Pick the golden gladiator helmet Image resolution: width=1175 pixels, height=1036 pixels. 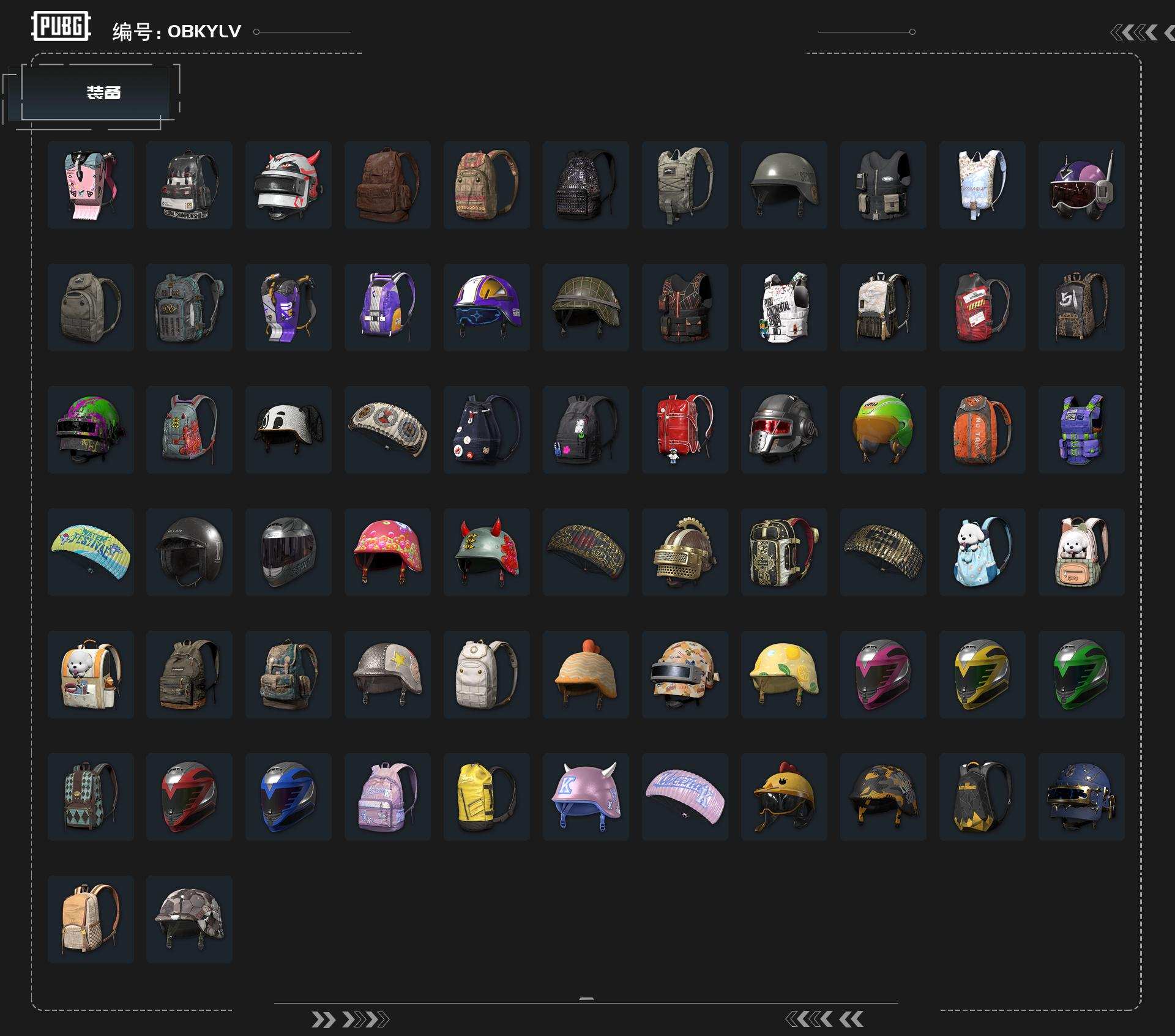pyautogui.click(x=685, y=552)
